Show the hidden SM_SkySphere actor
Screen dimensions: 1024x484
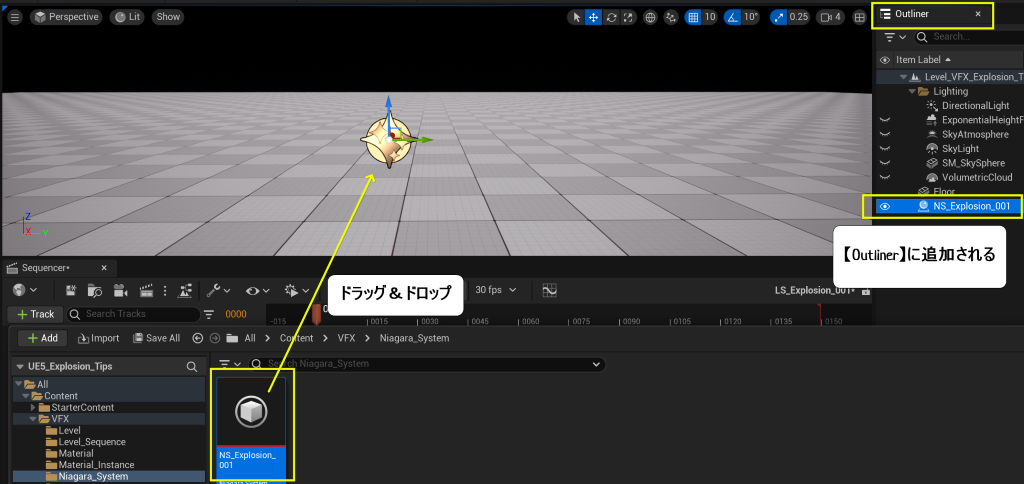tap(885, 163)
